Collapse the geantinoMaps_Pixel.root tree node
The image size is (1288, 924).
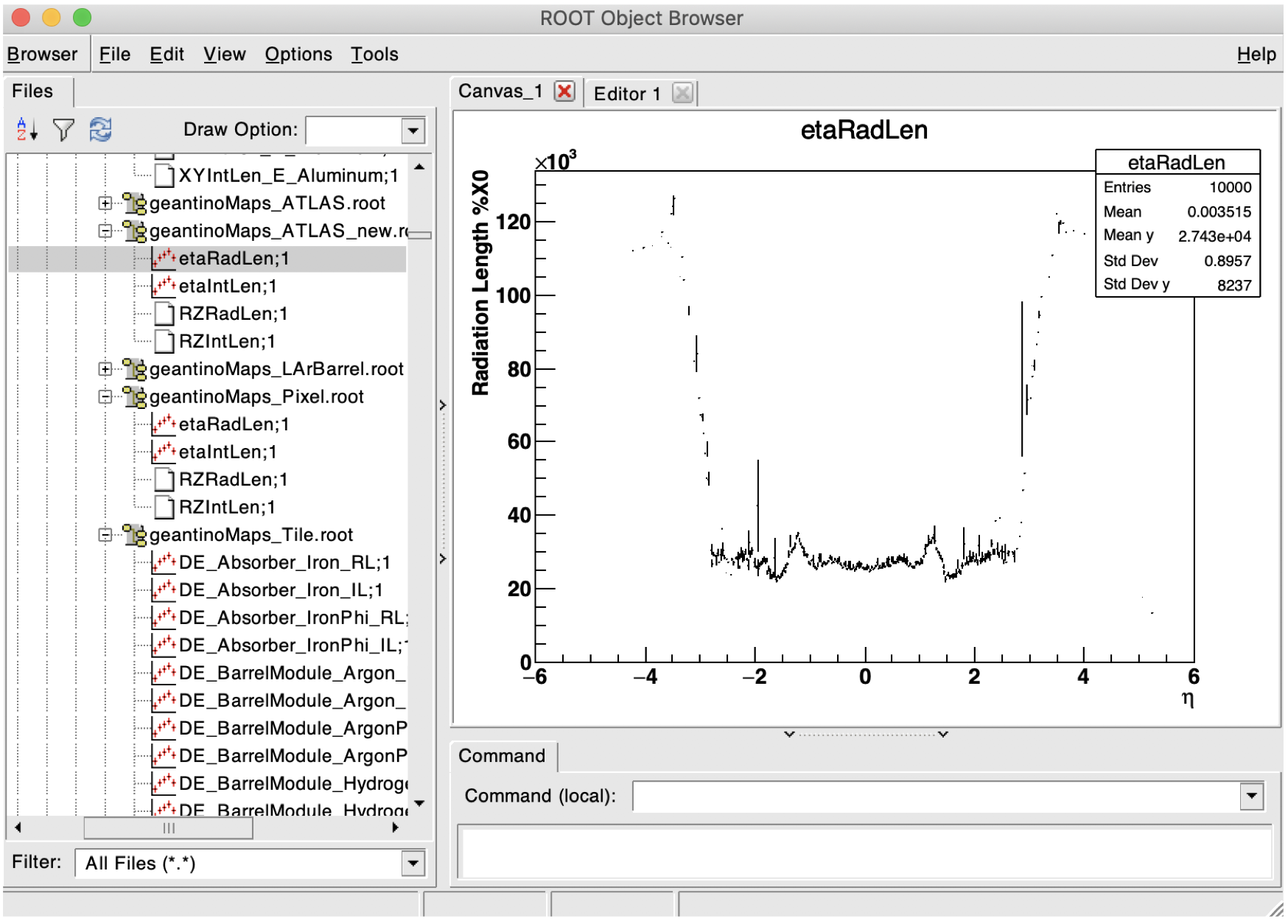coord(105,396)
